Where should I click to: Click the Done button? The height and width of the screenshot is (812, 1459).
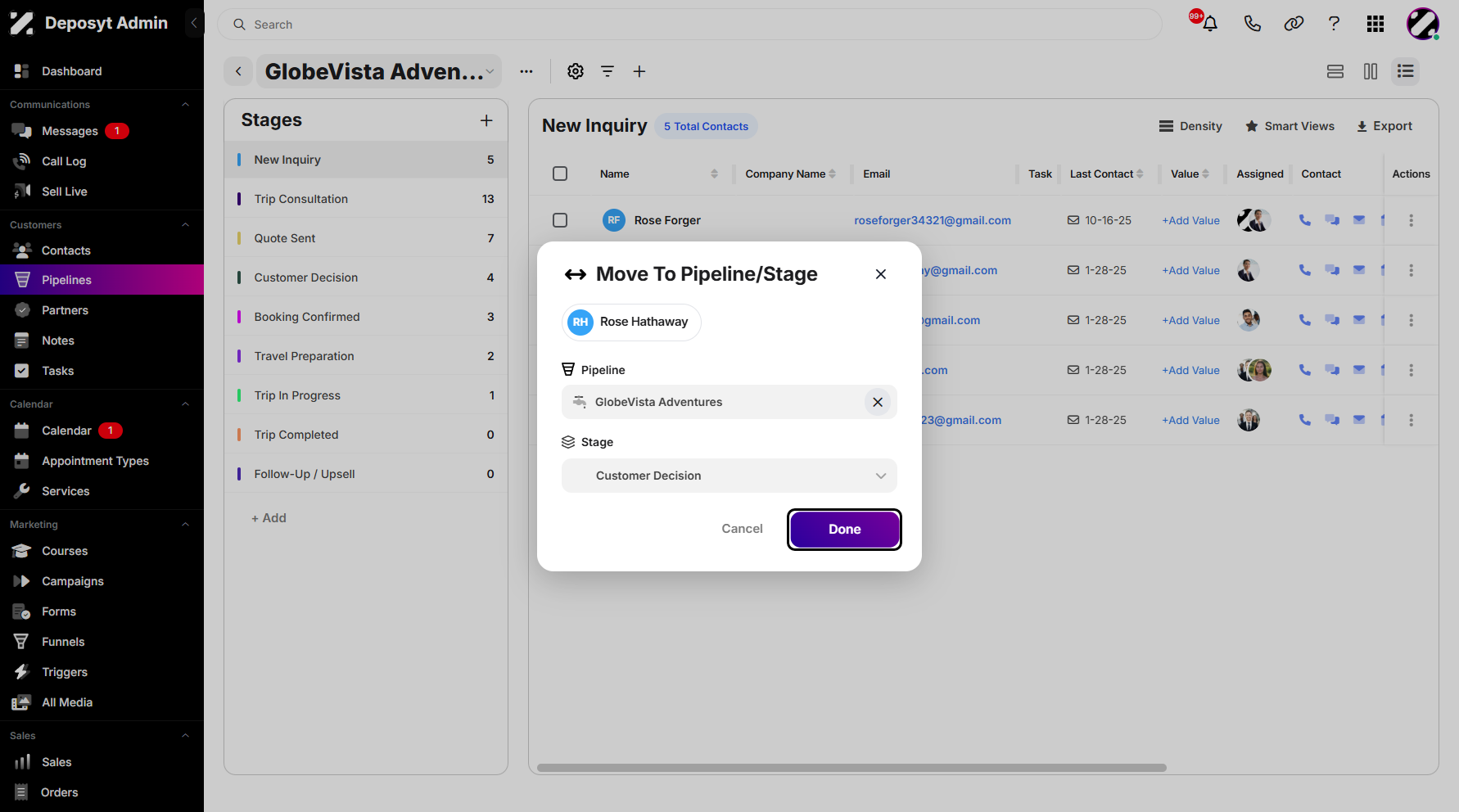844,530
